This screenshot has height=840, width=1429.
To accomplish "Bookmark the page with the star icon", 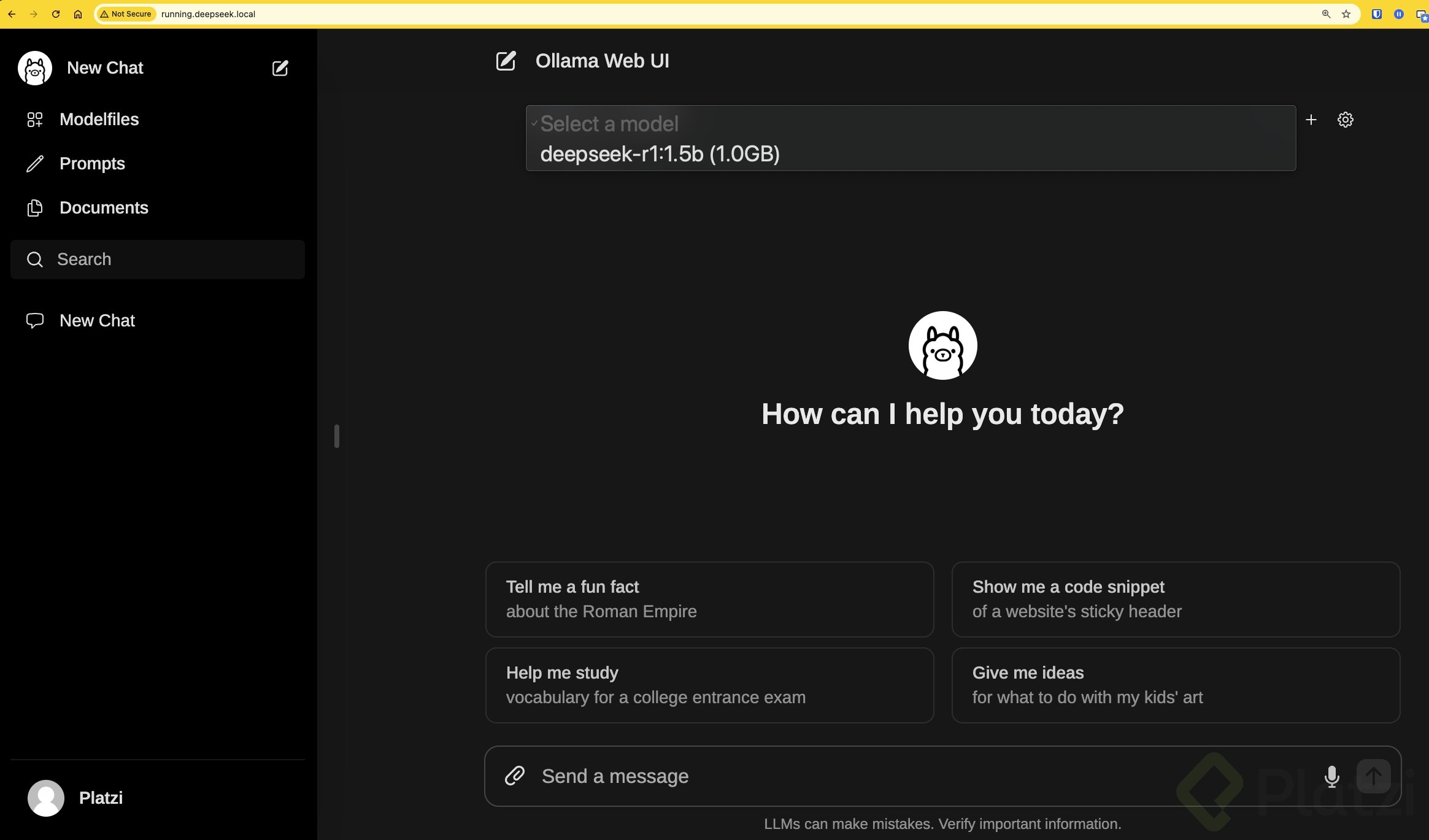I will coord(1346,14).
